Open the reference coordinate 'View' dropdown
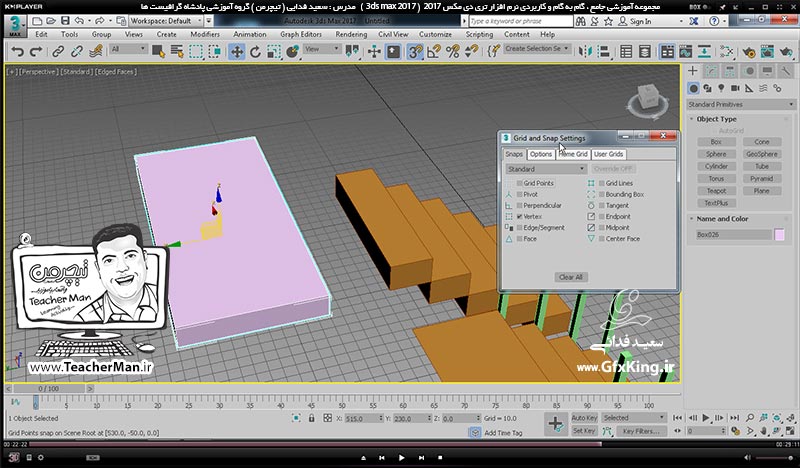This screenshot has height=468, width=800. (x=321, y=49)
